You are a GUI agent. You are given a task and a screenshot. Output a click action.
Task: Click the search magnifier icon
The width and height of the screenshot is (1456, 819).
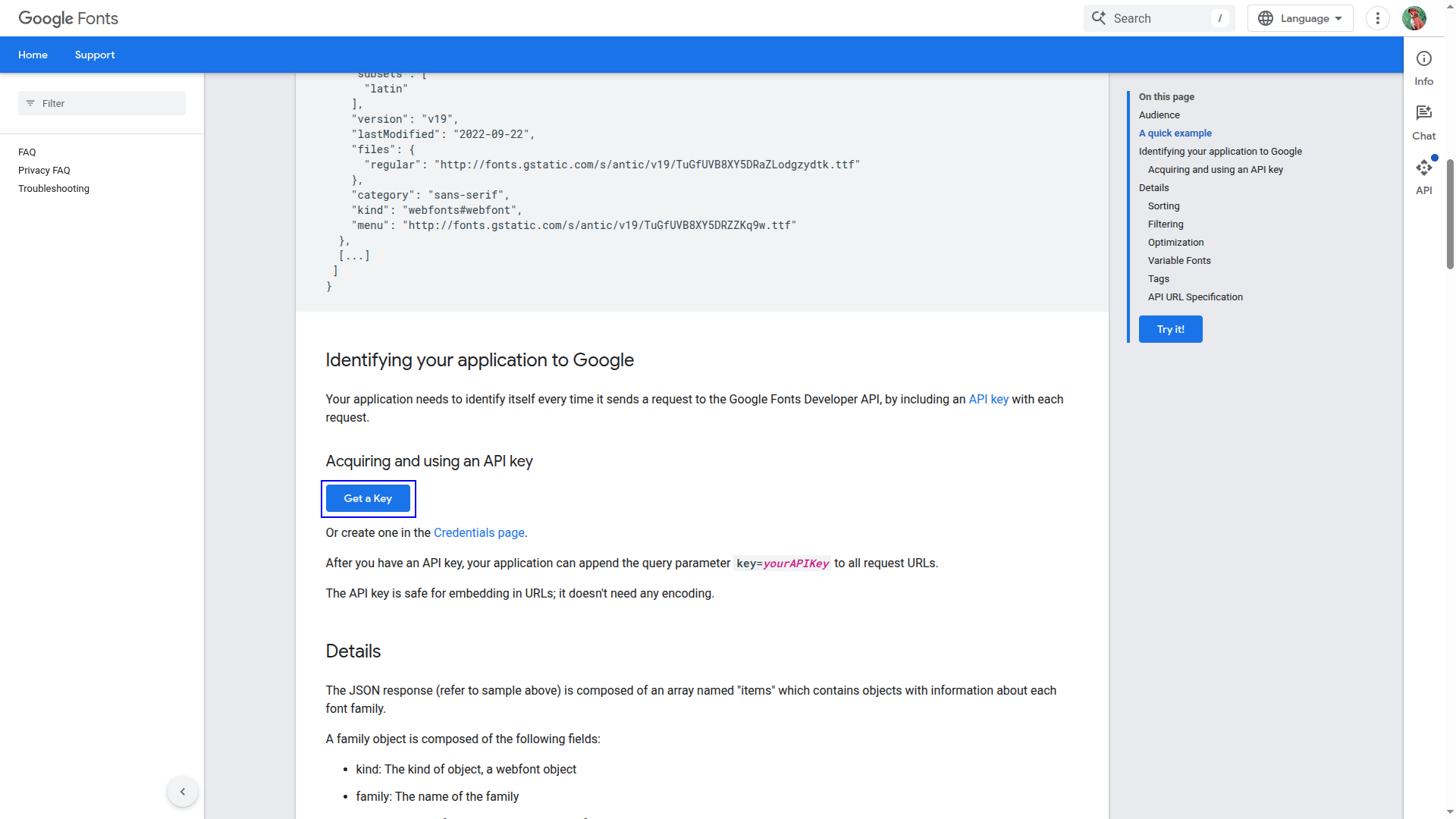pyautogui.click(x=1098, y=18)
